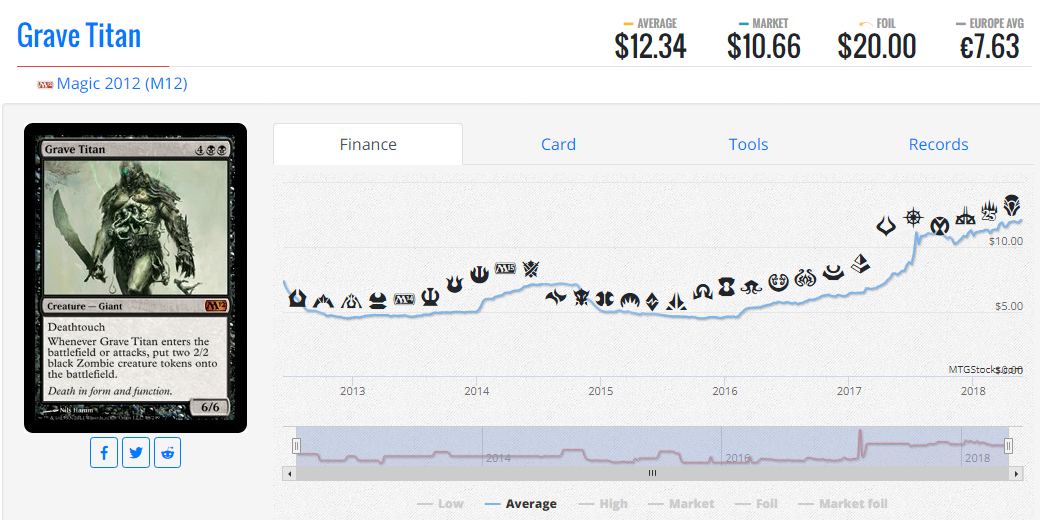1040x520 pixels.
Task: Click the M15 set icon on chart
Action: (505, 268)
